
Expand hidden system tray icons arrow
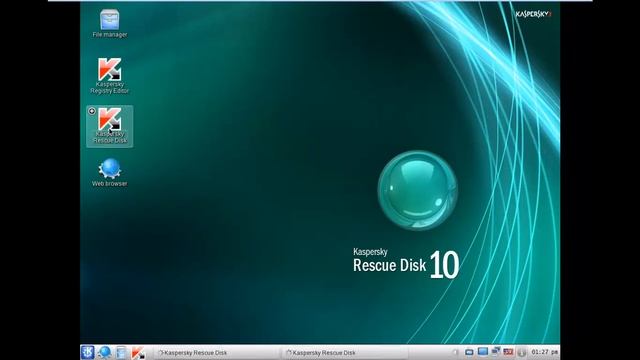[x=456, y=352]
